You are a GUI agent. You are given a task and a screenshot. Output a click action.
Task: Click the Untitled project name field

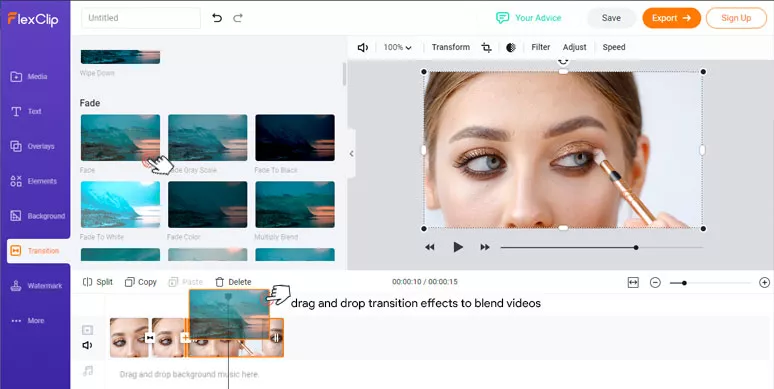tap(141, 18)
